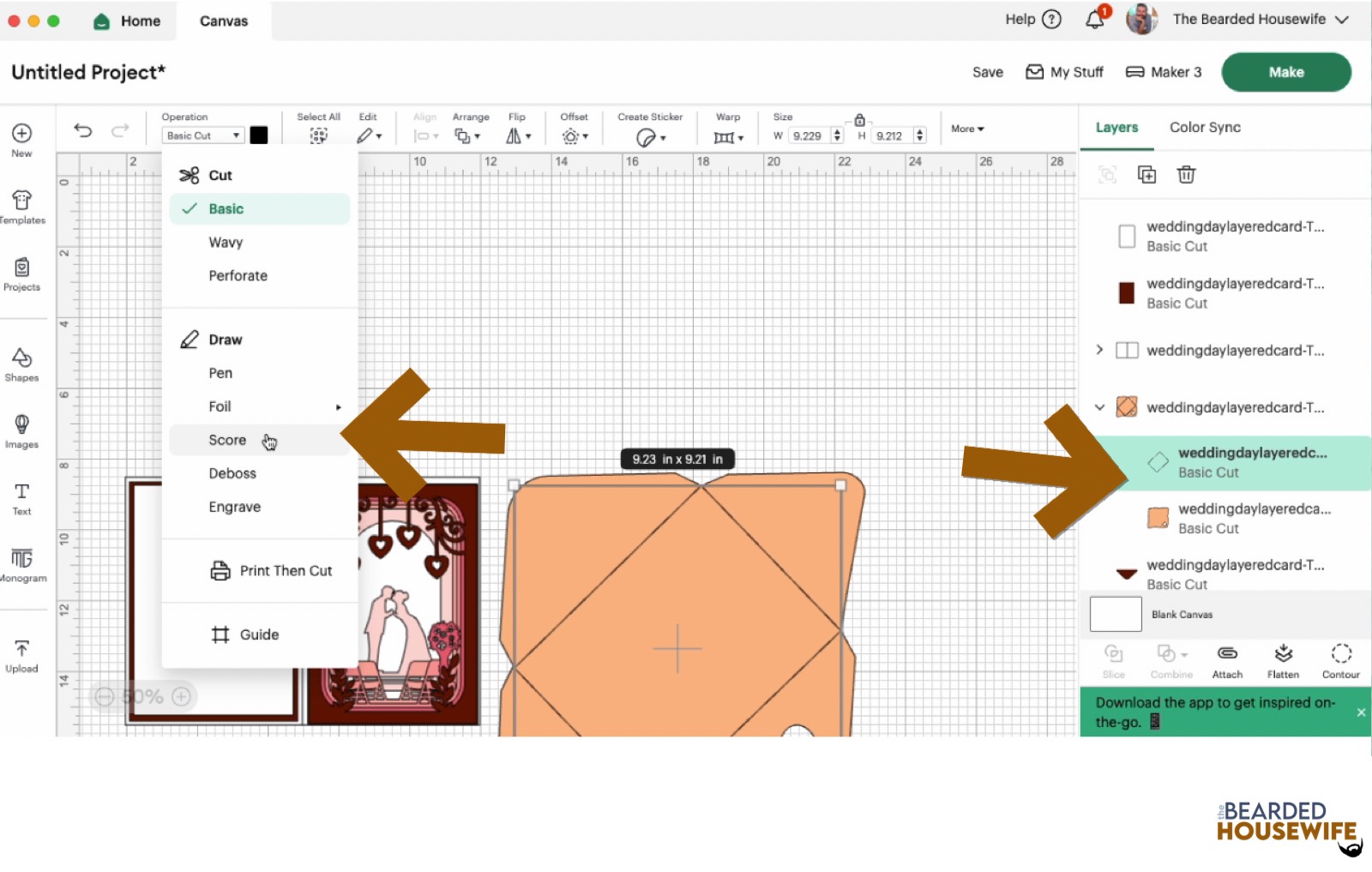Viewport: 1372px width, 872px height.
Task: Toggle the size aspect ratio lock
Action: click(x=859, y=120)
